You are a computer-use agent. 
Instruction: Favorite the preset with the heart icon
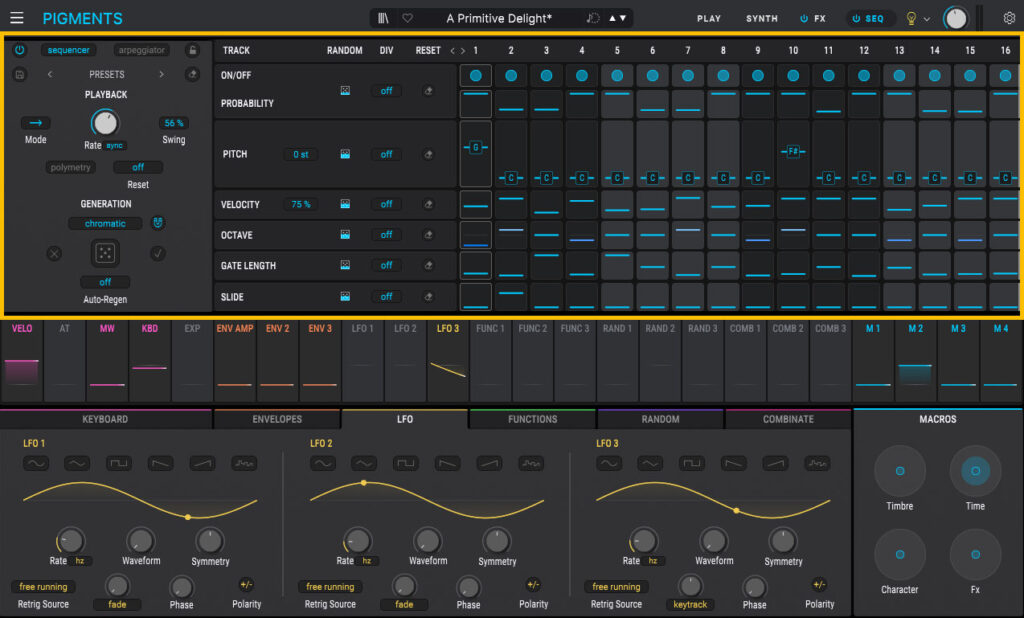pos(408,18)
